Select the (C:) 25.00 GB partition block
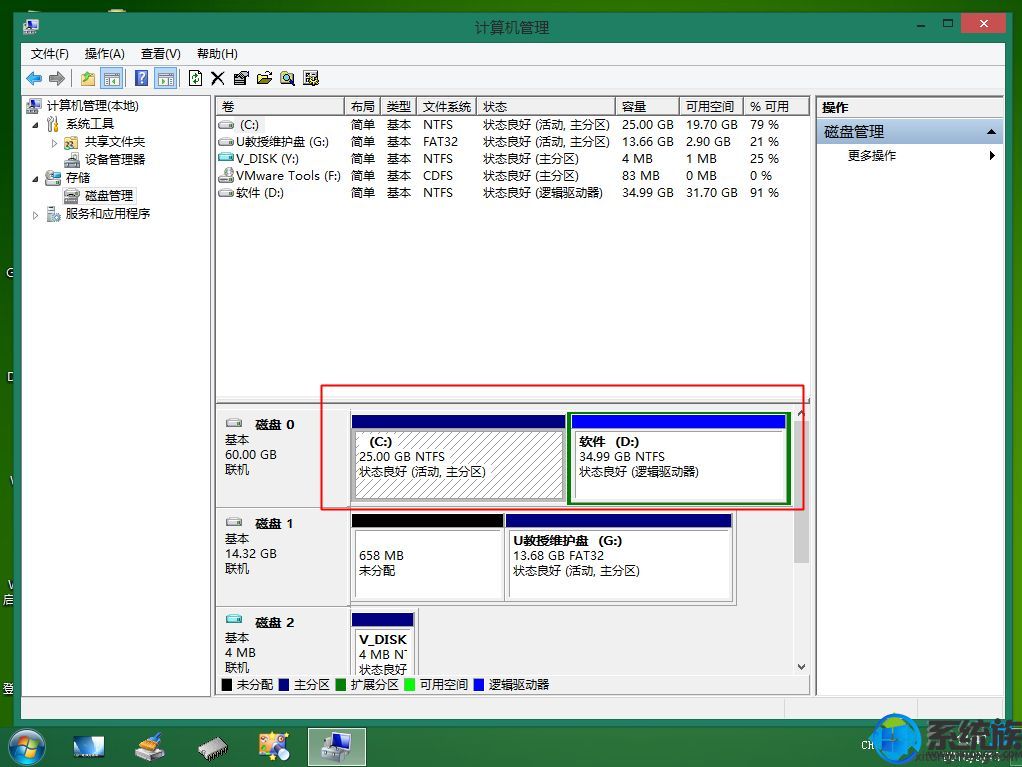This screenshot has height=767, width=1022. (458, 459)
